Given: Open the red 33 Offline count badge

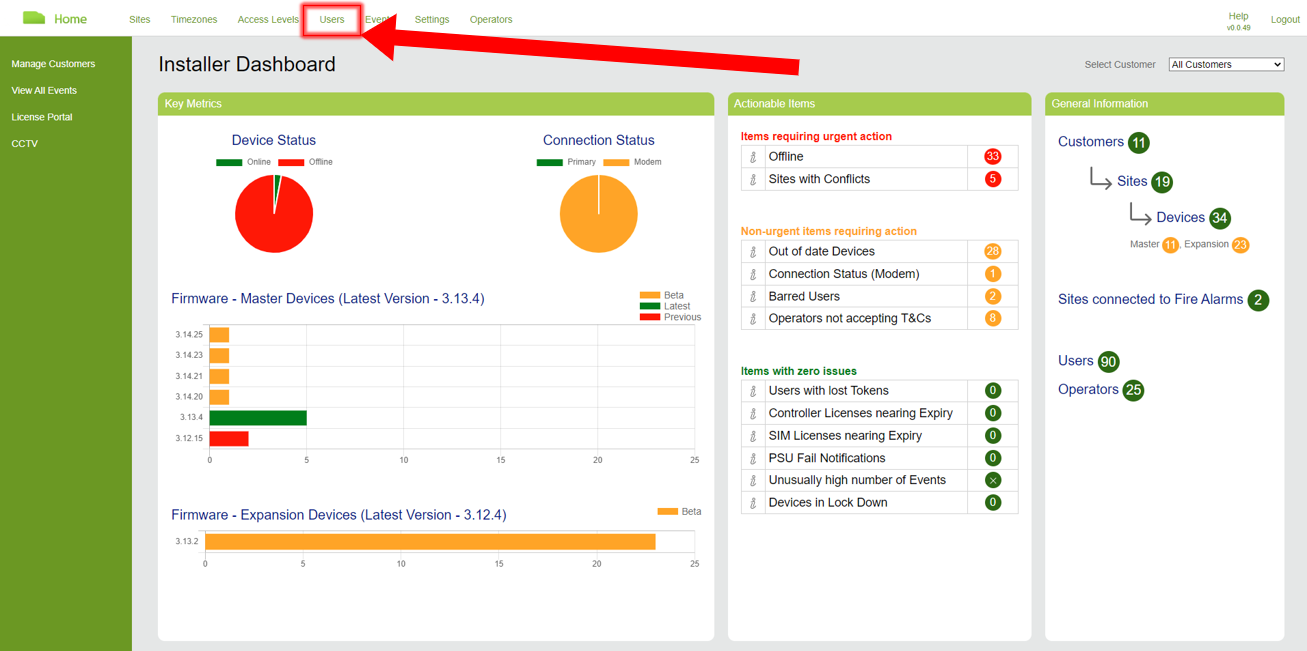Looking at the screenshot, I should (993, 156).
